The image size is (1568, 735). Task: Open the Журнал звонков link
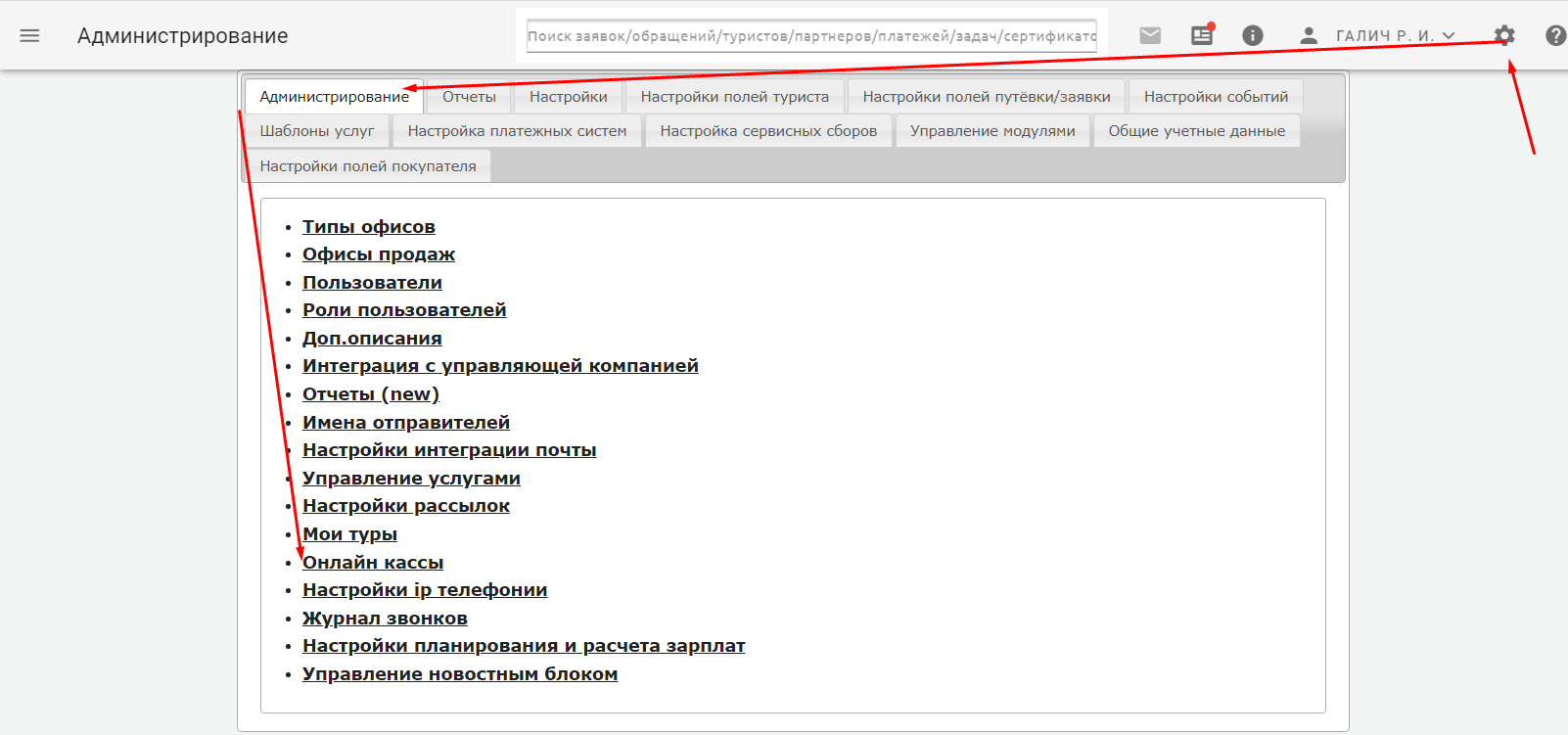[x=385, y=619]
